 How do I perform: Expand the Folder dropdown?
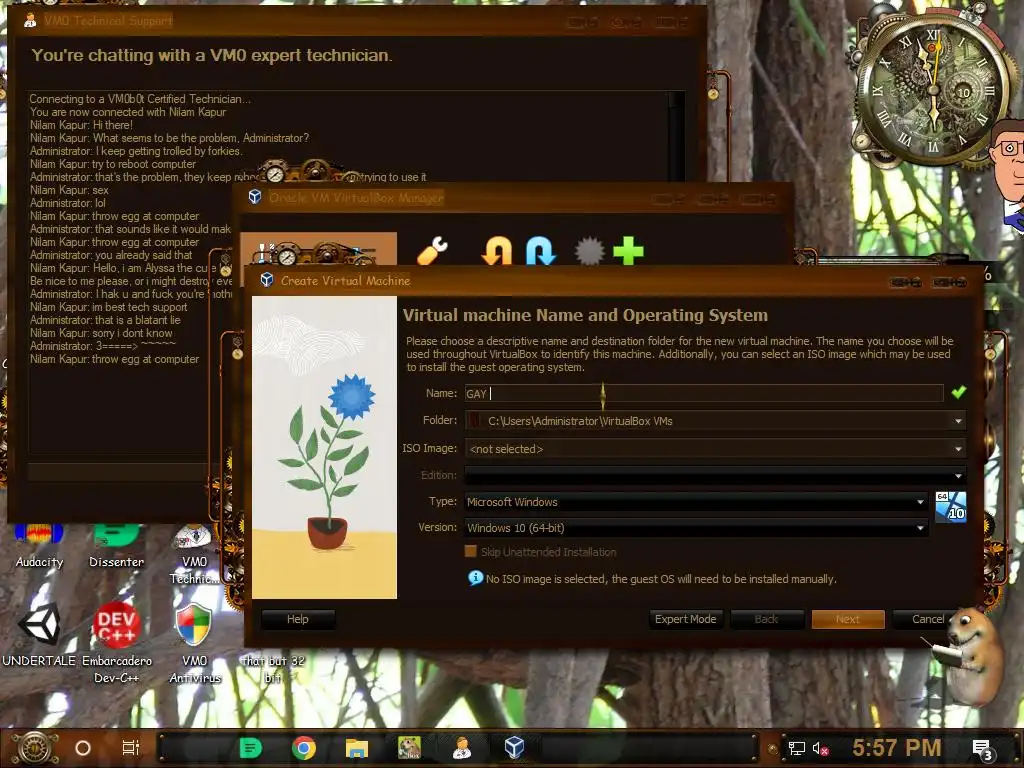(958, 421)
